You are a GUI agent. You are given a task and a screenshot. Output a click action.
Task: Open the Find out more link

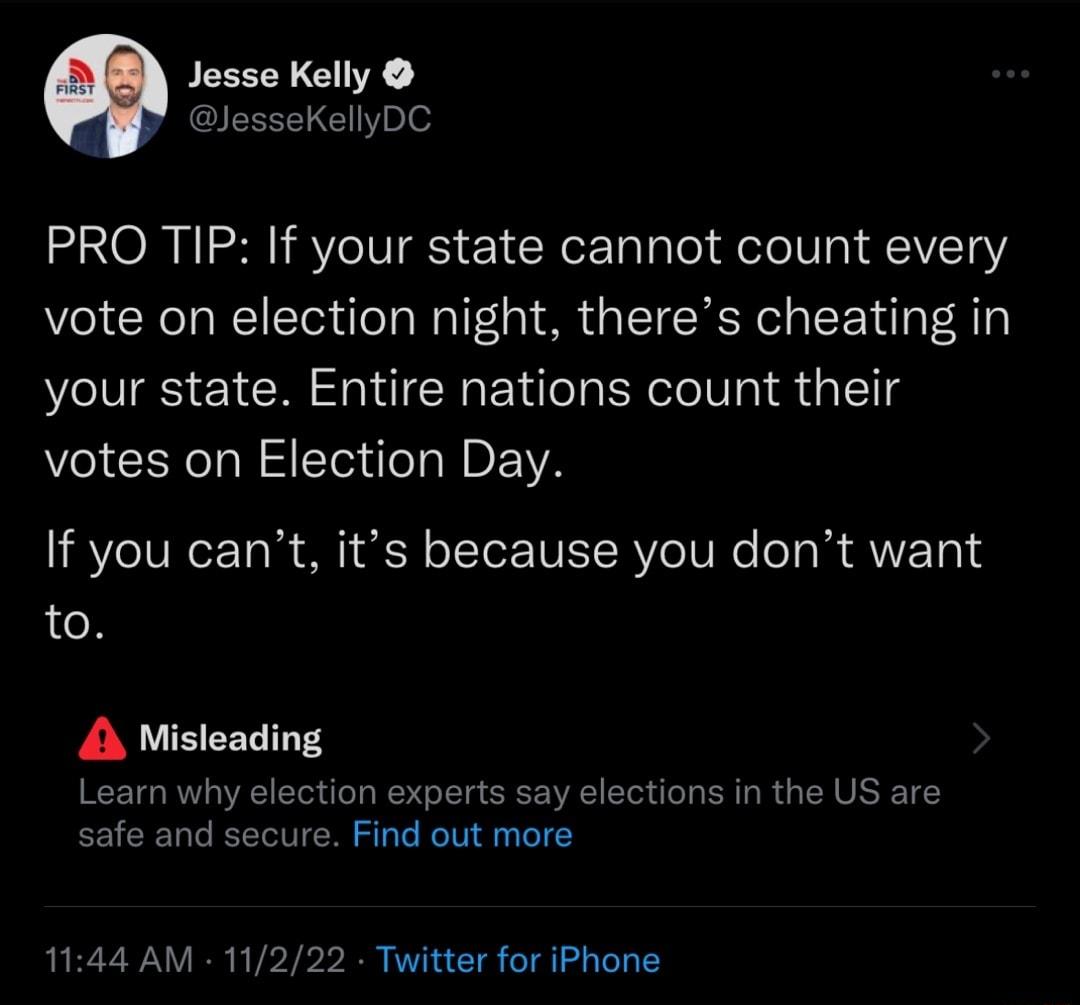point(463,834)
